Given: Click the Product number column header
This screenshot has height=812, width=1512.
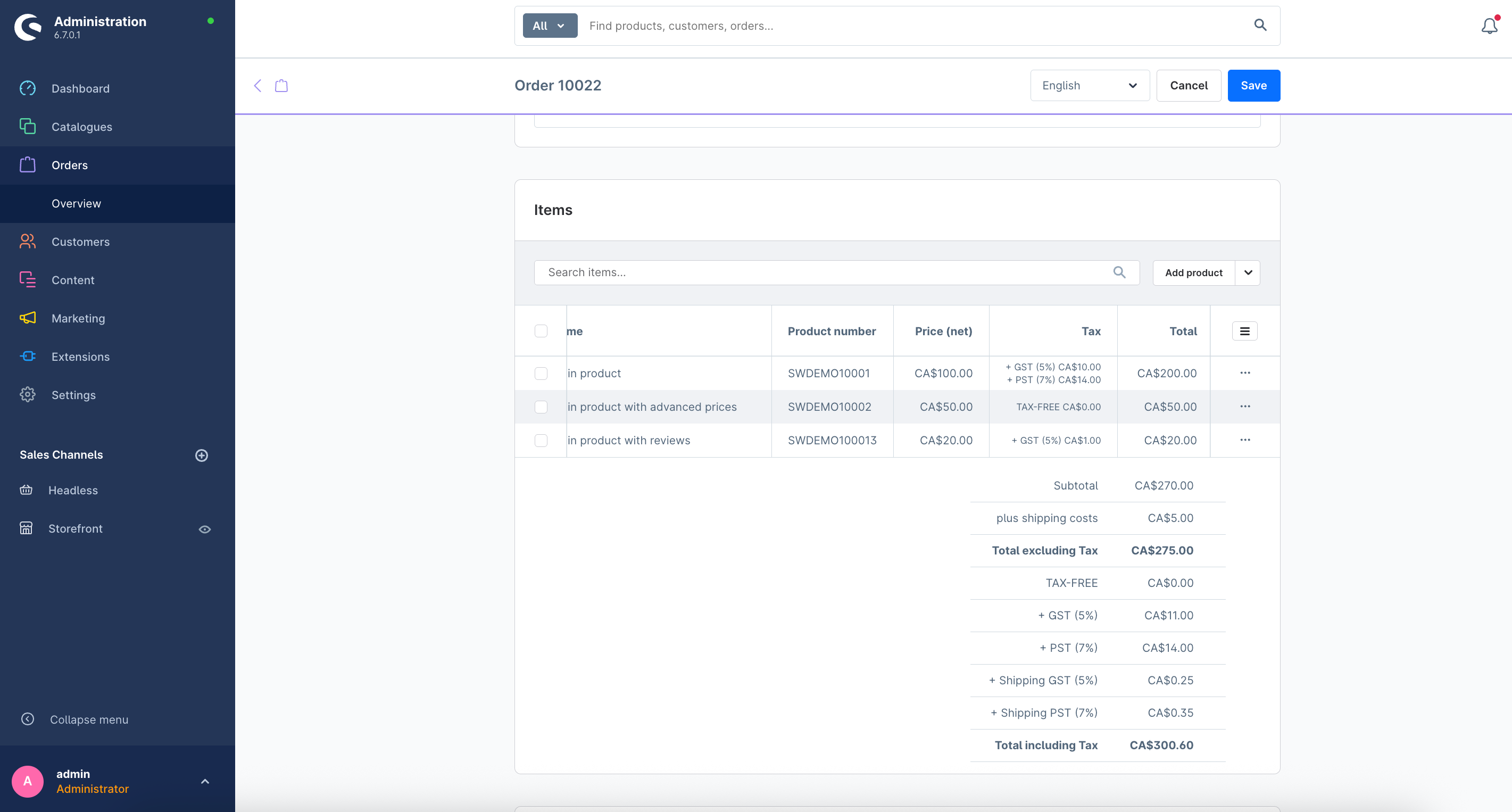Looking at the screenshot, I should coord(832,331).
